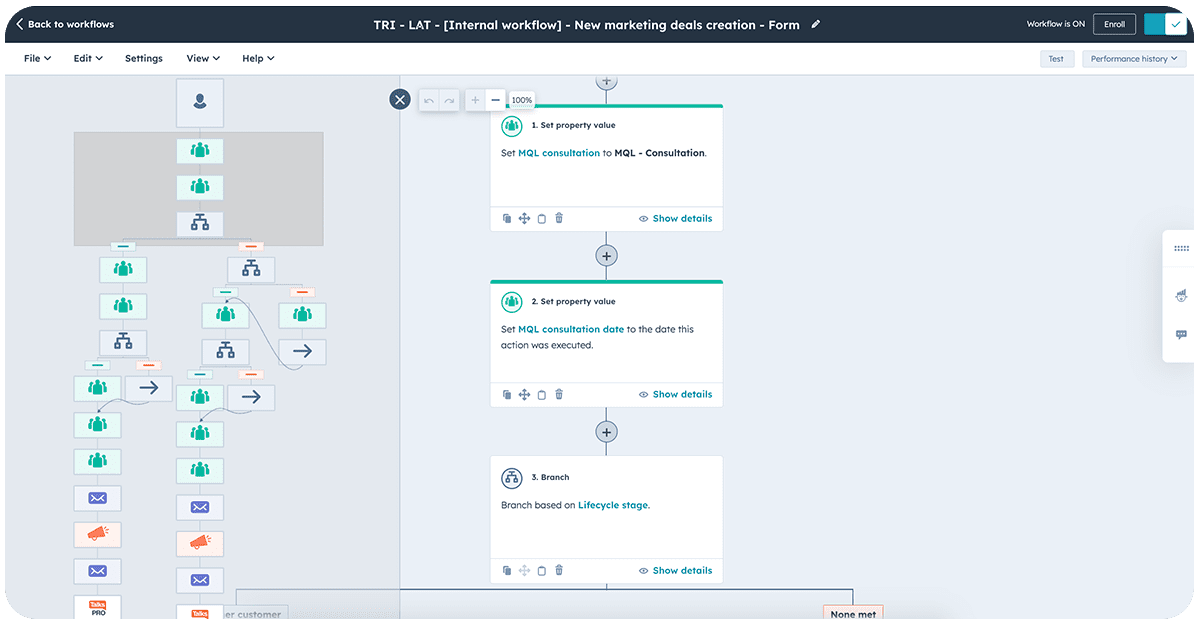1200x625 pixels.
Task: Copy action 1 via its clipboard icon
Action: (542, 218)
